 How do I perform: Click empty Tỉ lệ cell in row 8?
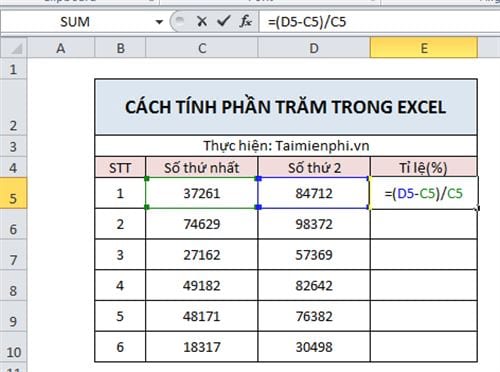point(424,285)
